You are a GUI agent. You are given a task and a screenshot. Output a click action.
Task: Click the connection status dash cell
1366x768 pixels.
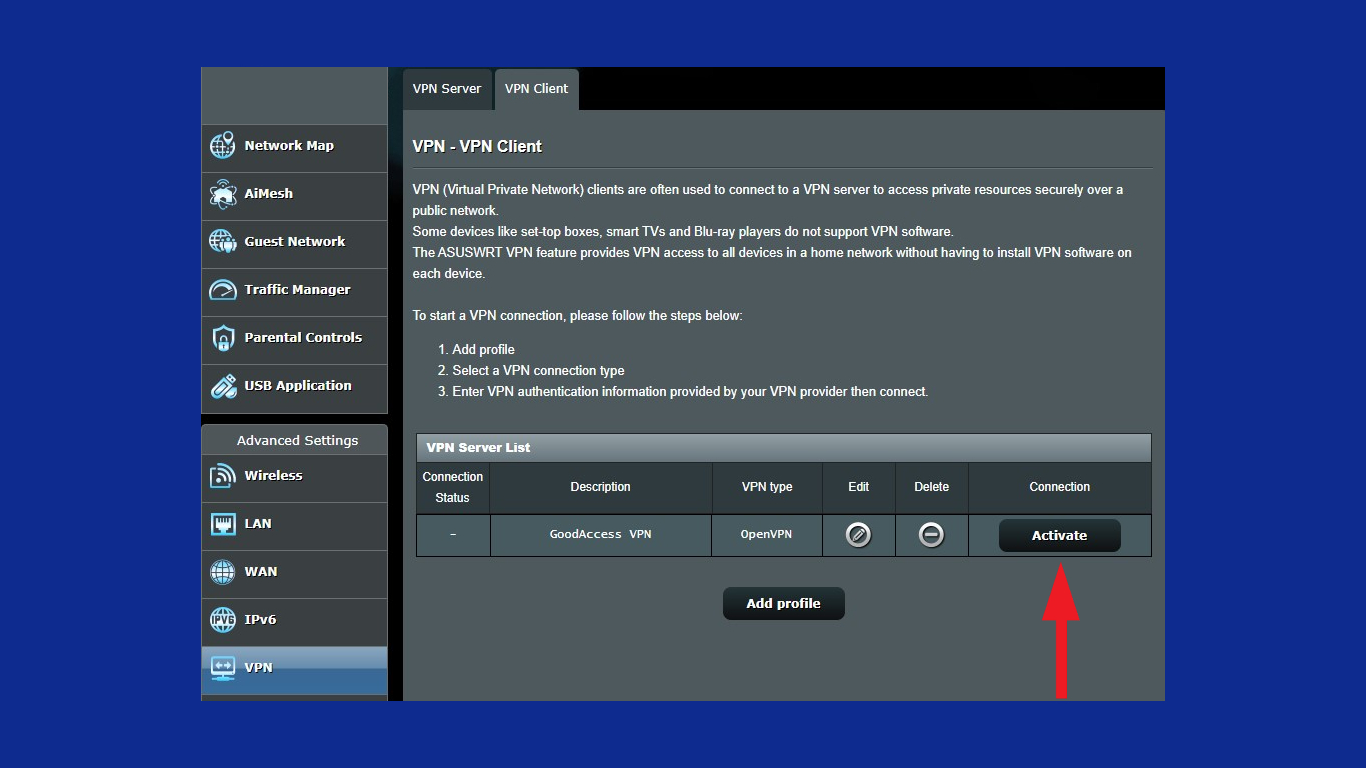click(453, 535)
